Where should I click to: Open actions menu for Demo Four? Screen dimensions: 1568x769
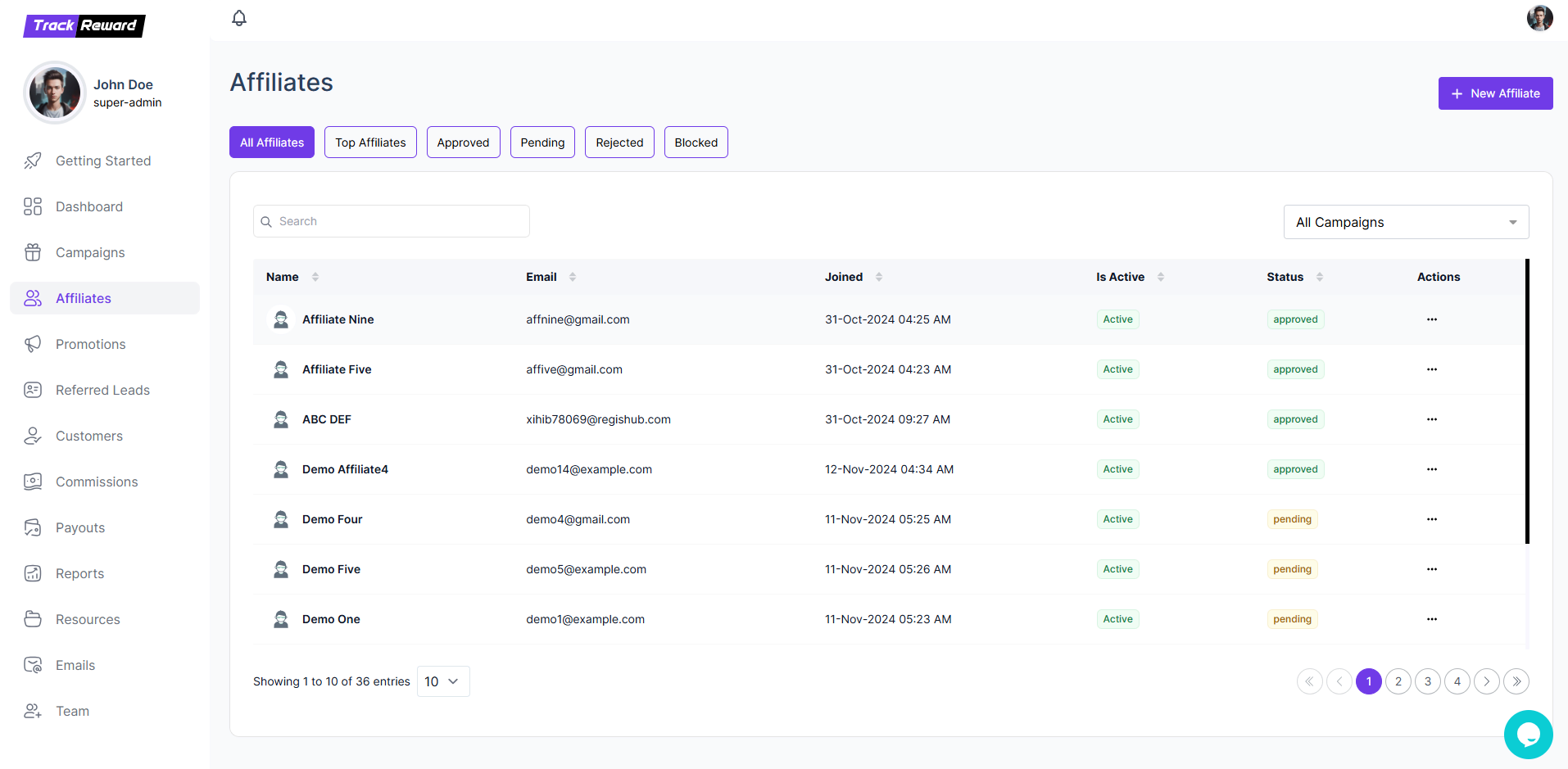(1432, 519)
